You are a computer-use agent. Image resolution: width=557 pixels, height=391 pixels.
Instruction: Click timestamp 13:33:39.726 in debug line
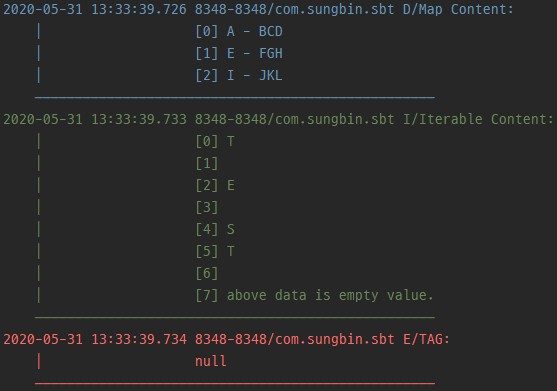tap(139, 9)
